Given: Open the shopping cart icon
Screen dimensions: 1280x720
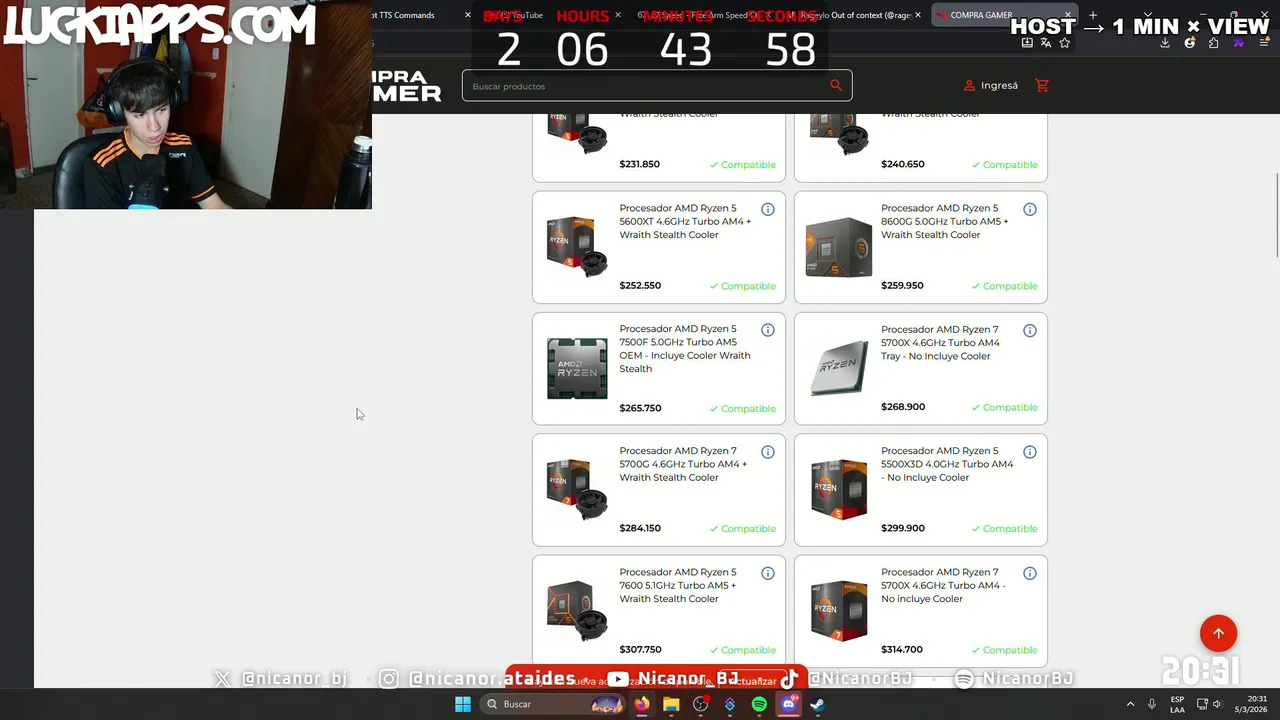Looking at the screenshot, I should click(1042, 85).
